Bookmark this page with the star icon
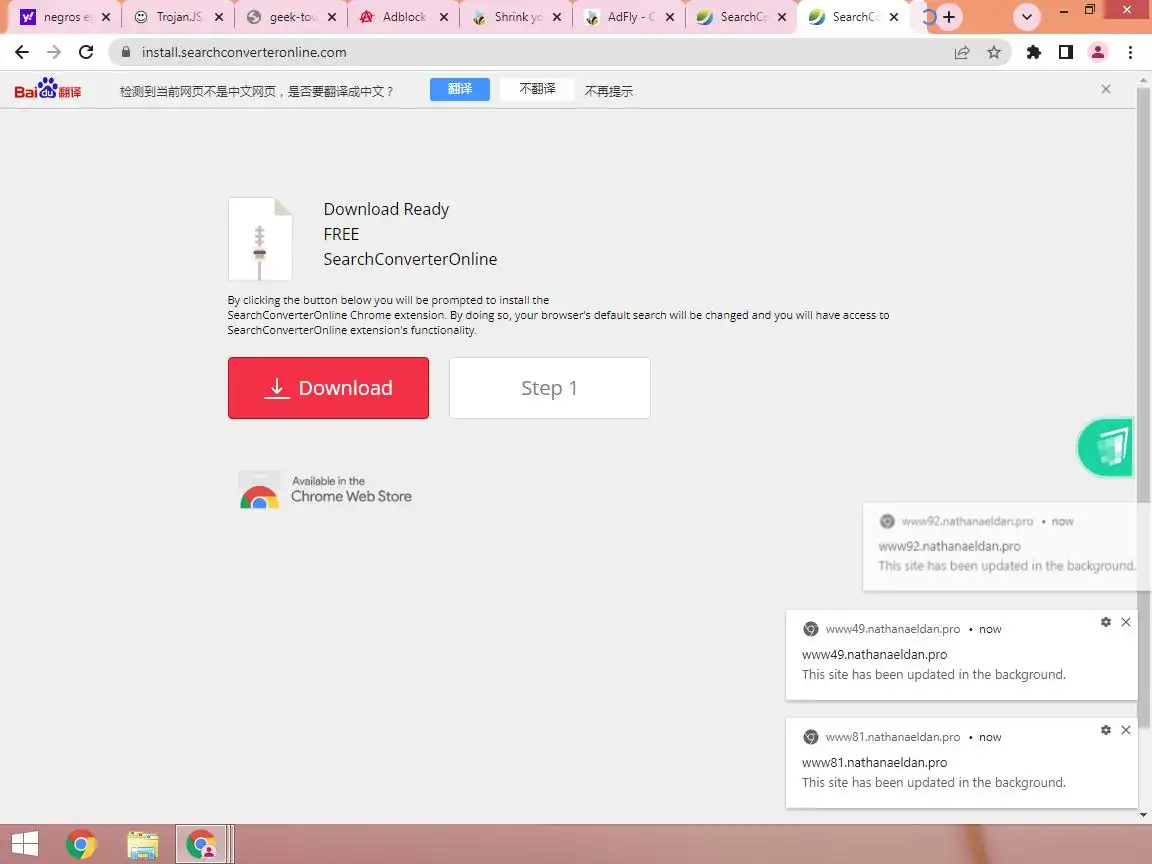 click(994, 52)
